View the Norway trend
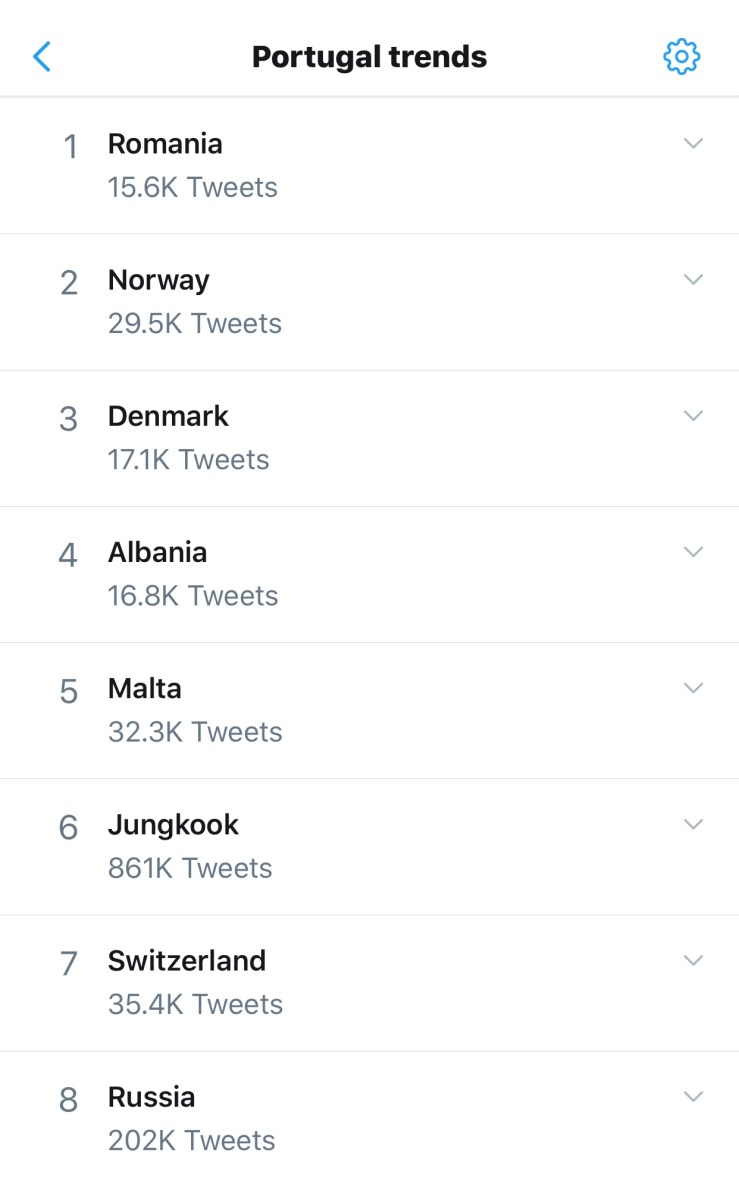The width and height of the screenshot is (739, 1187). (x=159, y=280)
